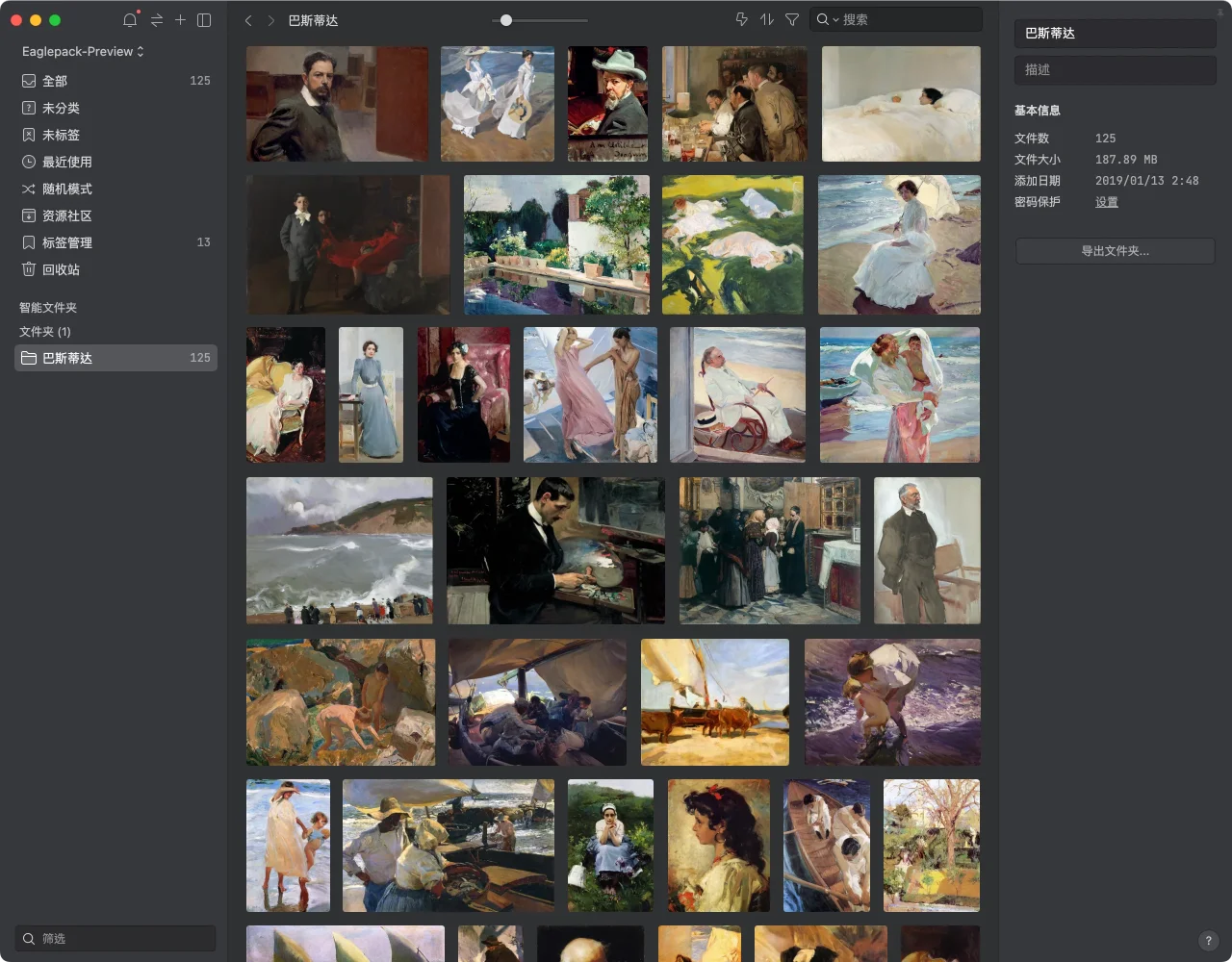Select 未分类 in the sidebar
The image size is (1232, 962).
coord(115,108)
